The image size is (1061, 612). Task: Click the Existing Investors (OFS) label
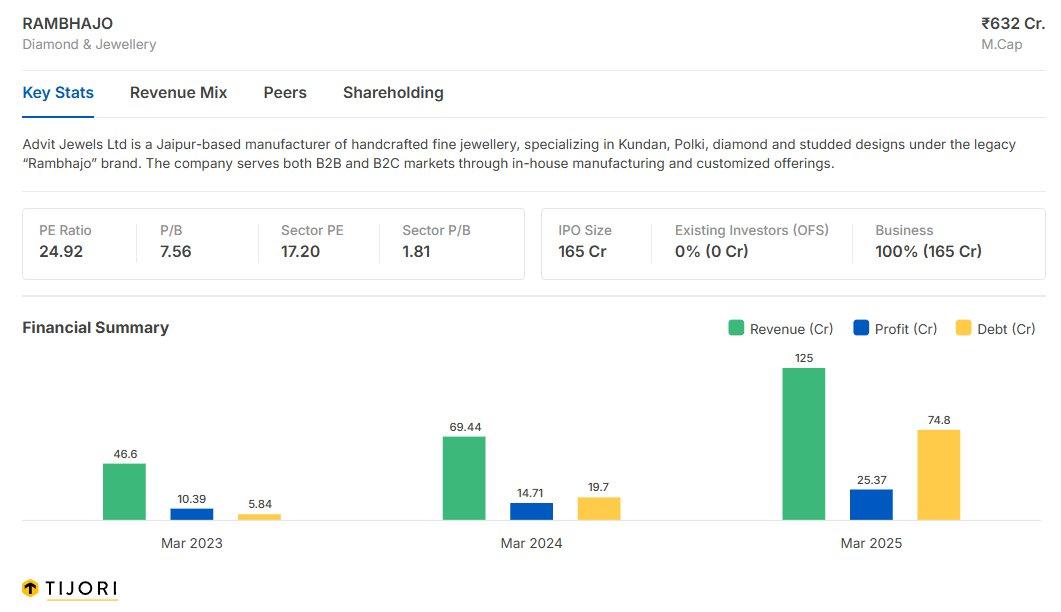pyautogui.click(x=752, y=230)
